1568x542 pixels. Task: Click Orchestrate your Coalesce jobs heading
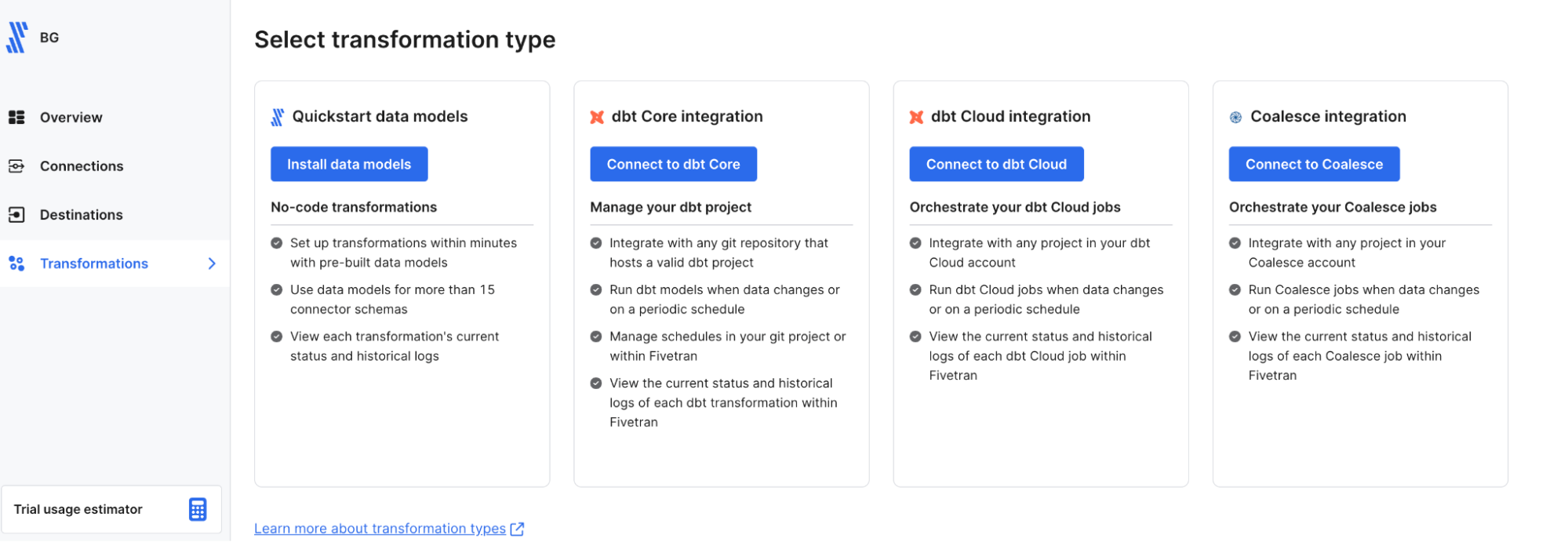click(x=1333, y=207)
